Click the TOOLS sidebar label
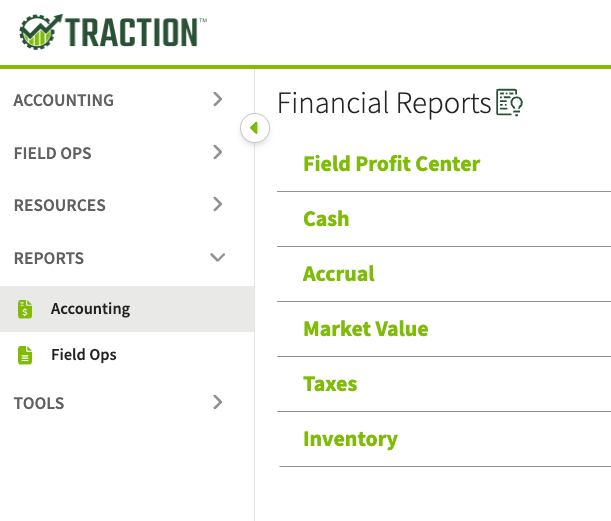Image resolution: width=611 pixels, height=521 pixels. pos(39,403)
